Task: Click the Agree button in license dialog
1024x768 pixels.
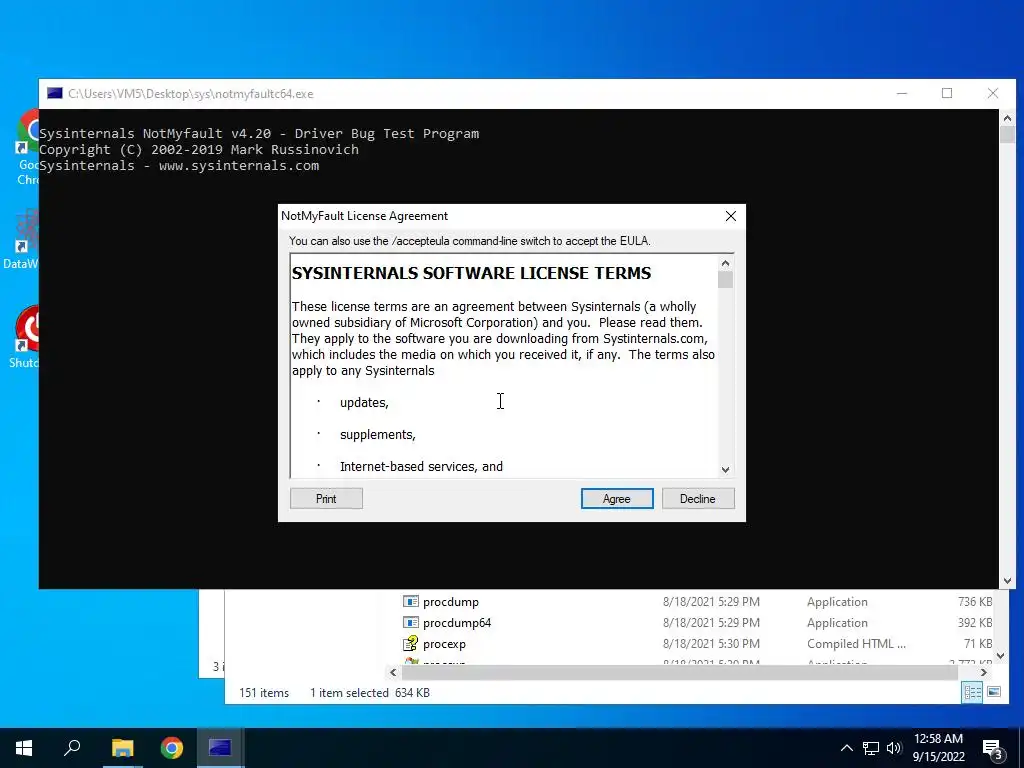Action: pyautogui.click(x=616, y=498)
